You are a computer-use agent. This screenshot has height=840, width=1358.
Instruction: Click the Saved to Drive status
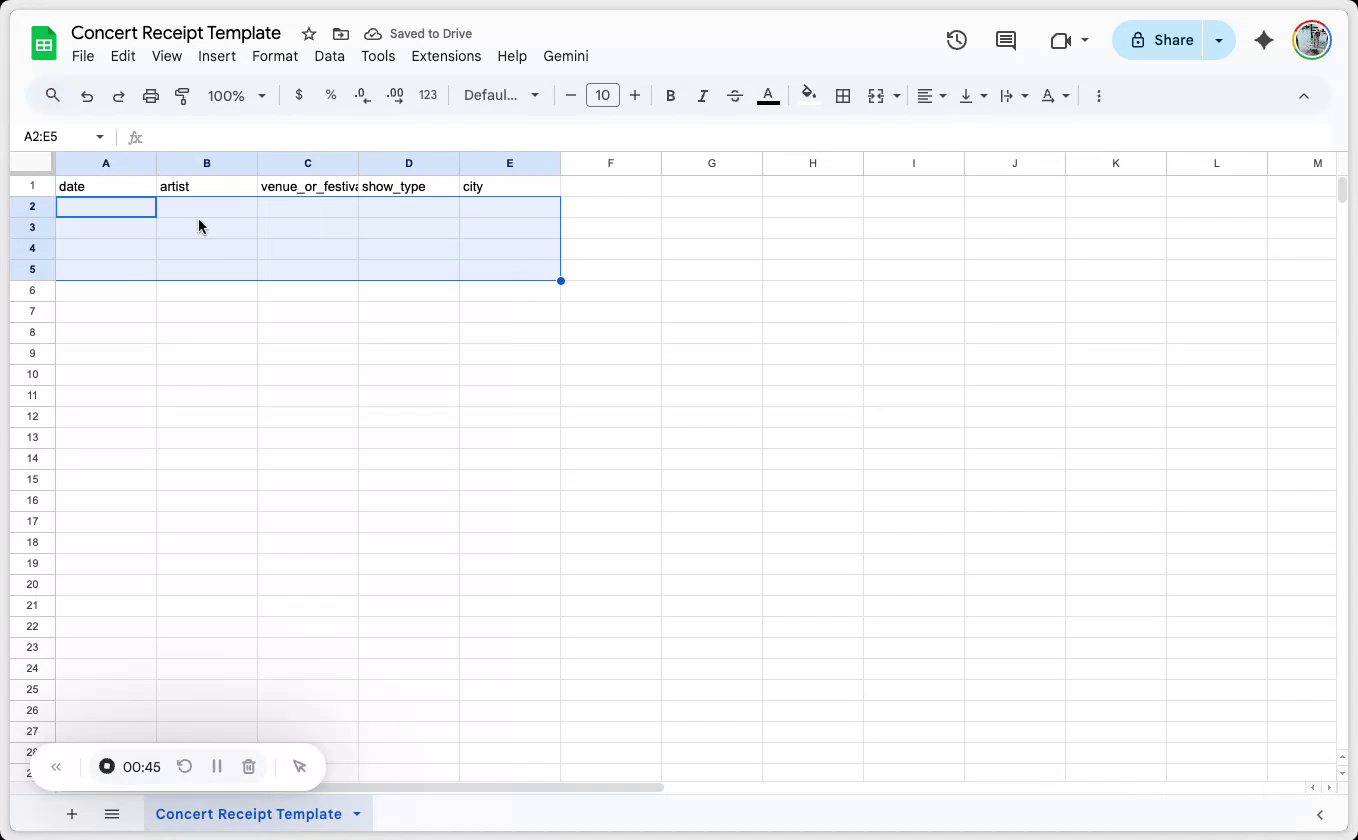(x=418, y=34)
